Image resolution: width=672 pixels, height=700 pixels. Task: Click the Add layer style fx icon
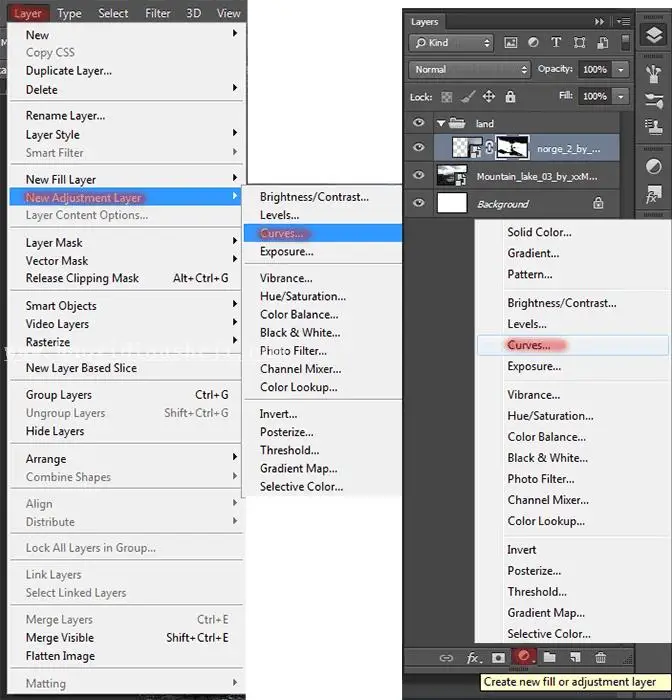click(x=474, y=658)
